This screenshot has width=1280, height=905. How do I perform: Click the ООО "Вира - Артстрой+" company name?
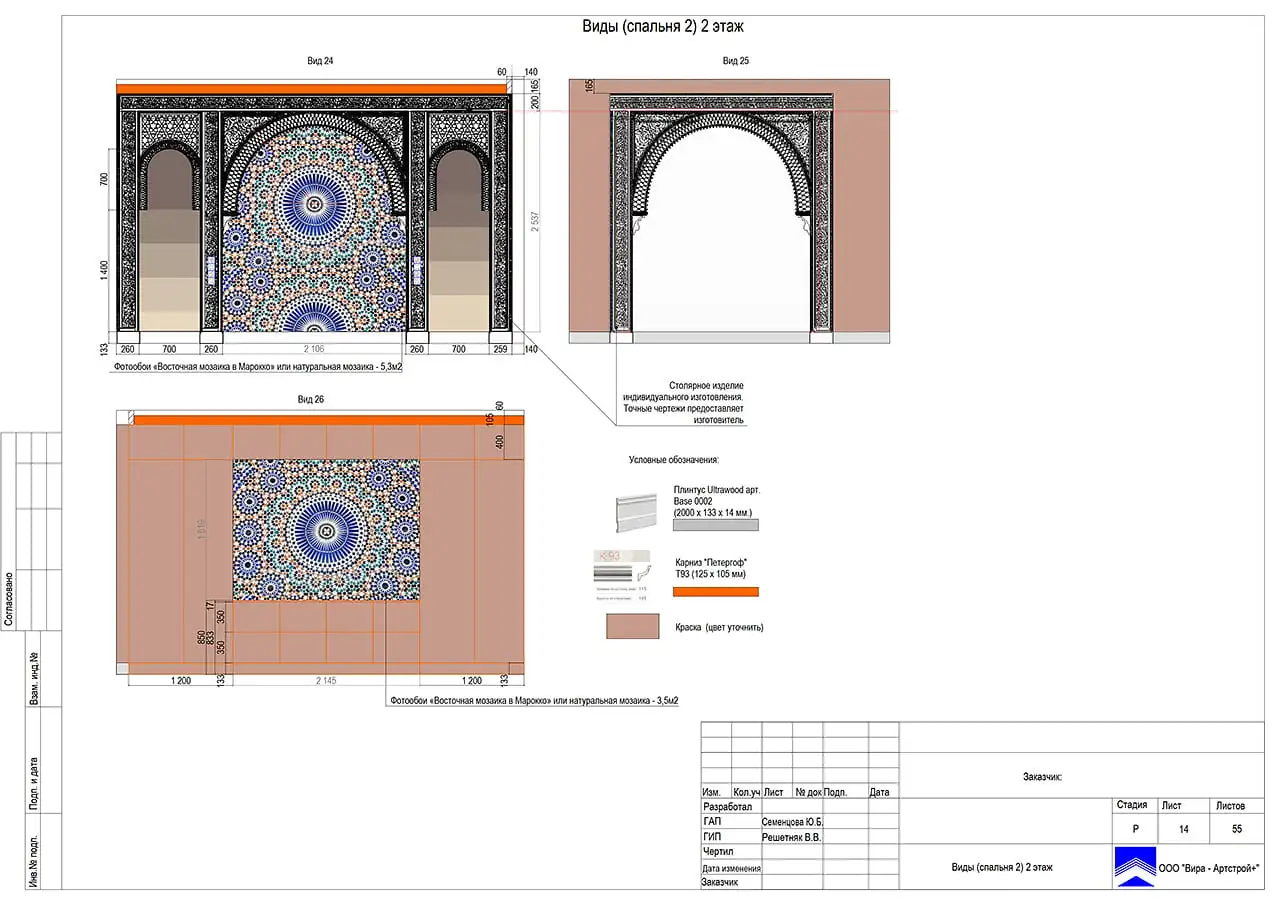click(x=1208, y=867)
